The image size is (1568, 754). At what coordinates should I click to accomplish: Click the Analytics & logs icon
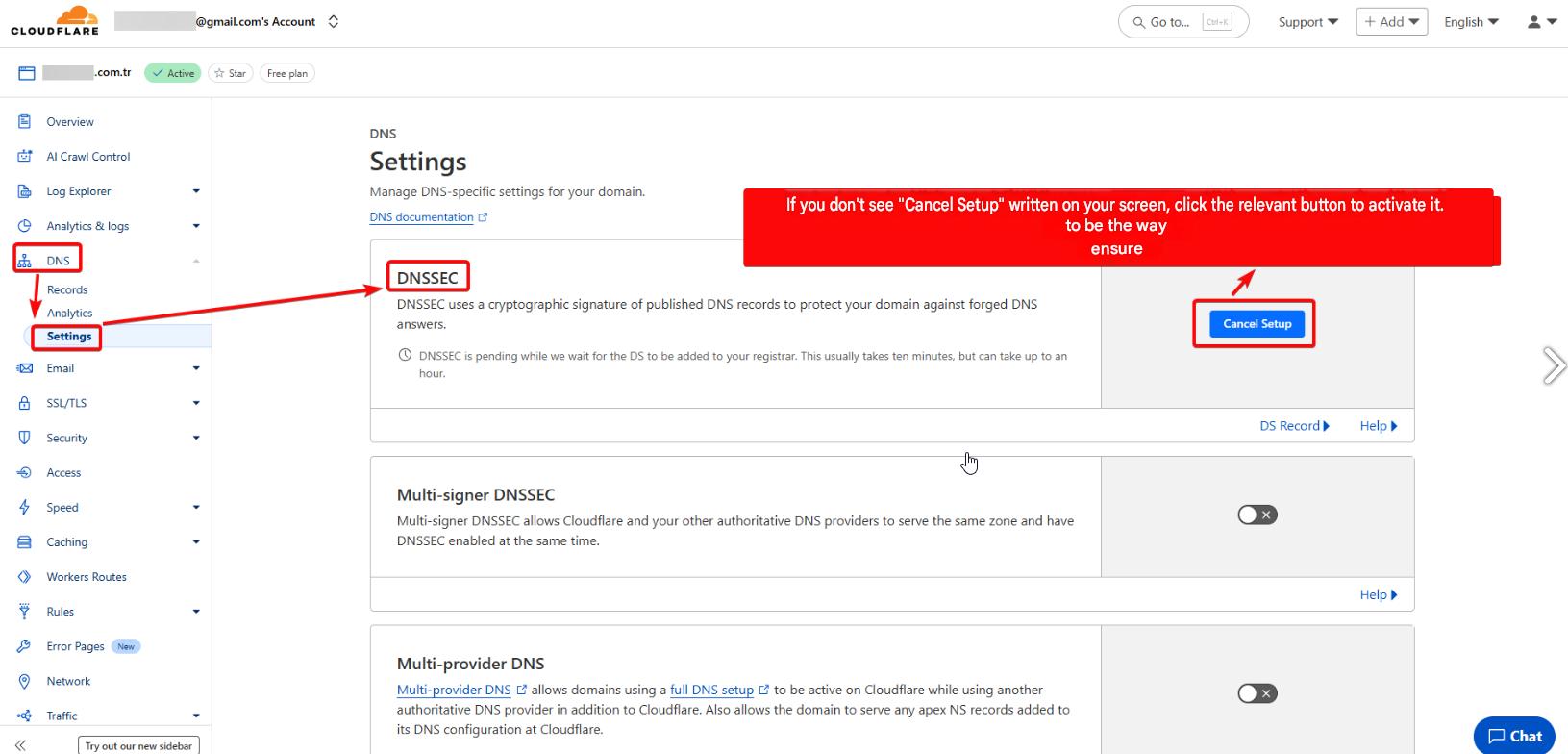[25, 225]
